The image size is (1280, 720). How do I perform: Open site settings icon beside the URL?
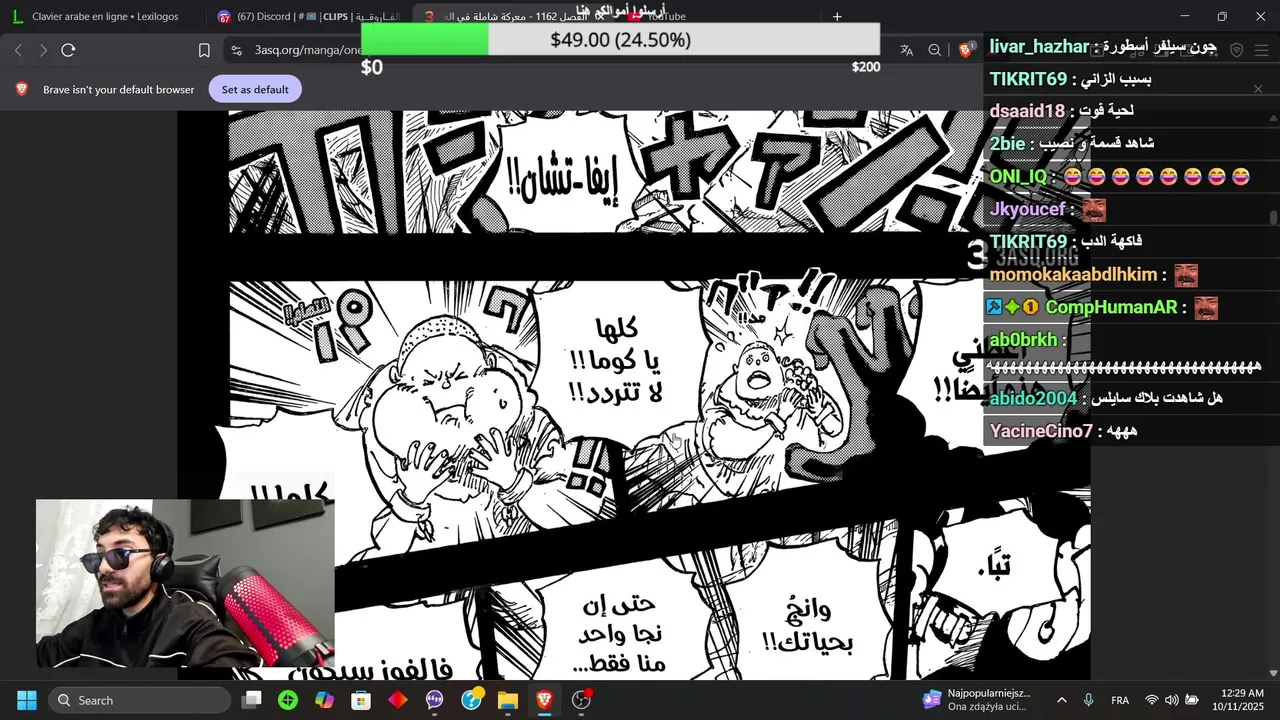[236, 50]
